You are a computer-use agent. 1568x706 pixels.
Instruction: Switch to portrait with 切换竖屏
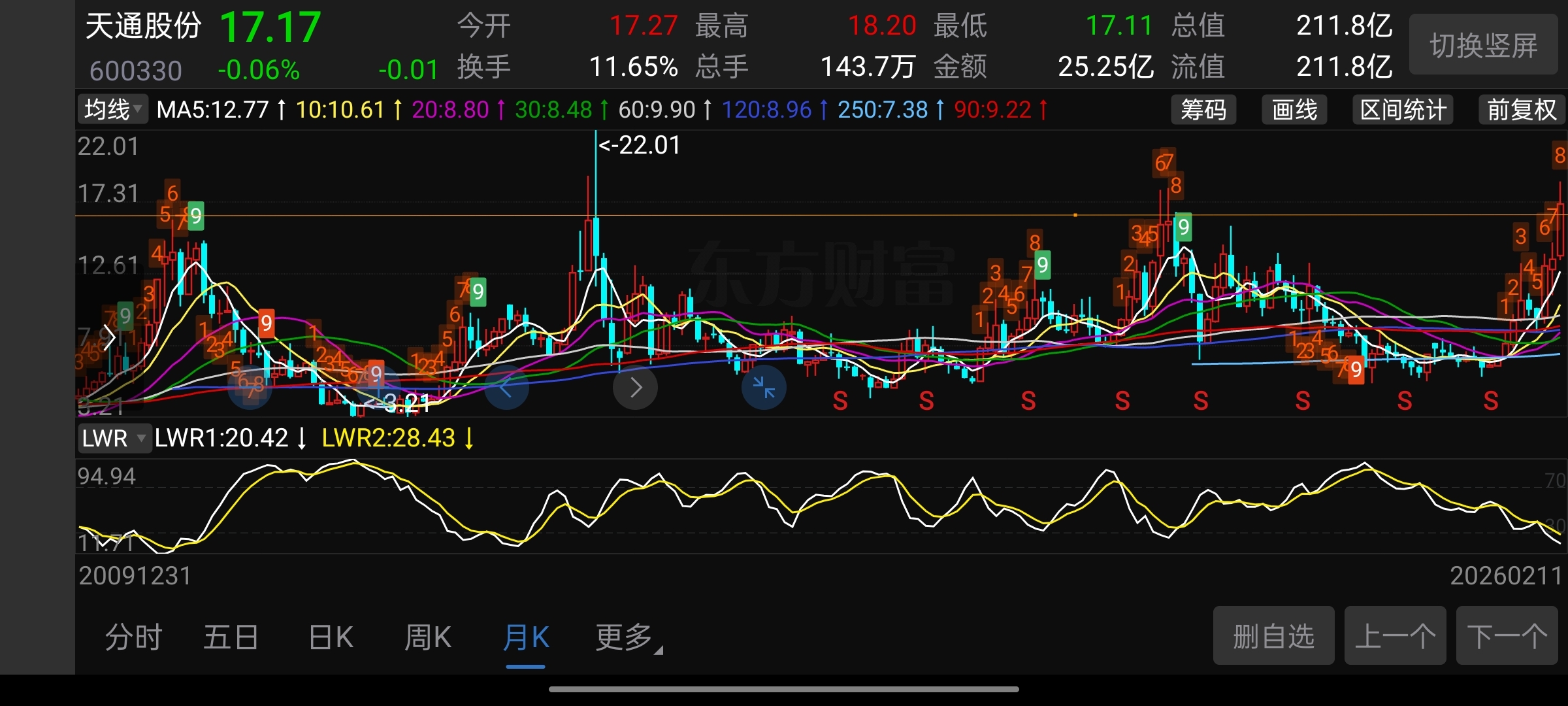tap(1483, 45)
